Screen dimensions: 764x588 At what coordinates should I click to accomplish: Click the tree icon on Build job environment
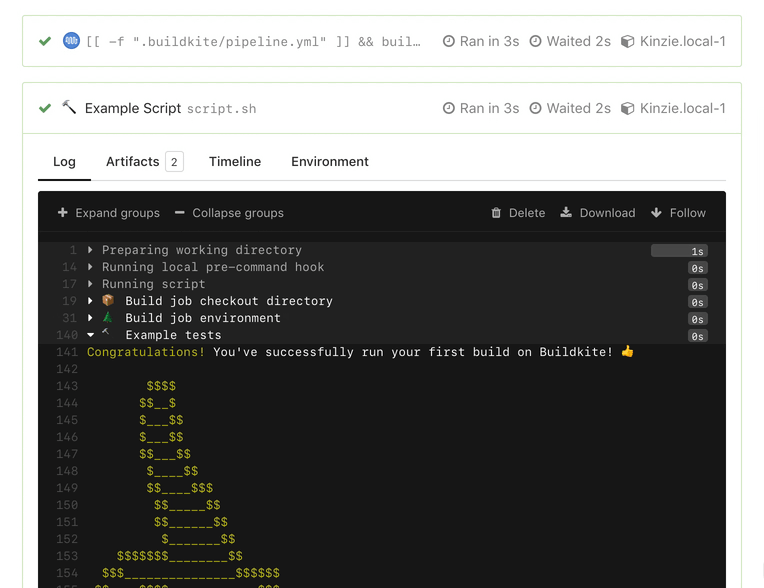pyautogui.click(x=108, y=318)
